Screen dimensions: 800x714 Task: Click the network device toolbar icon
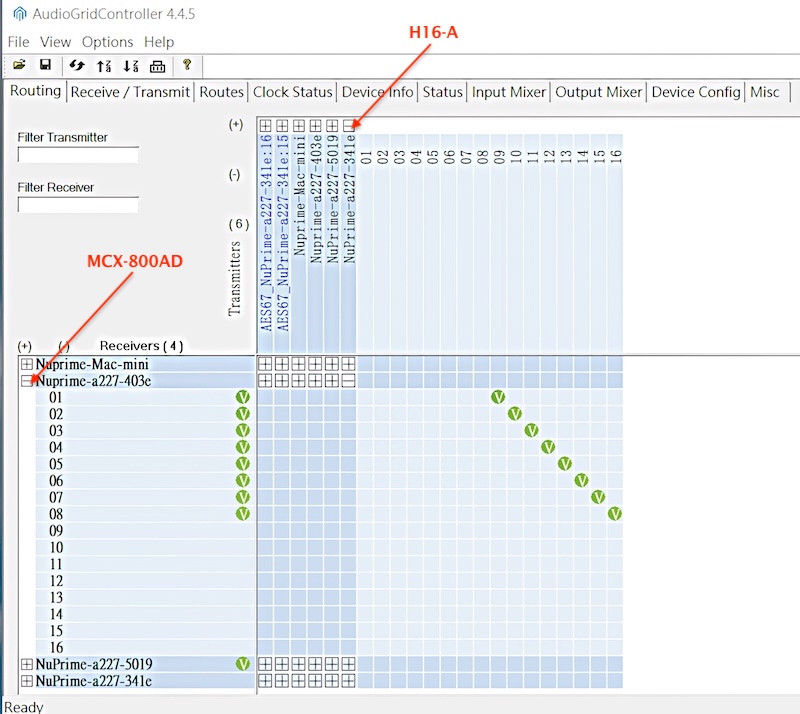[x=157, y=66]
